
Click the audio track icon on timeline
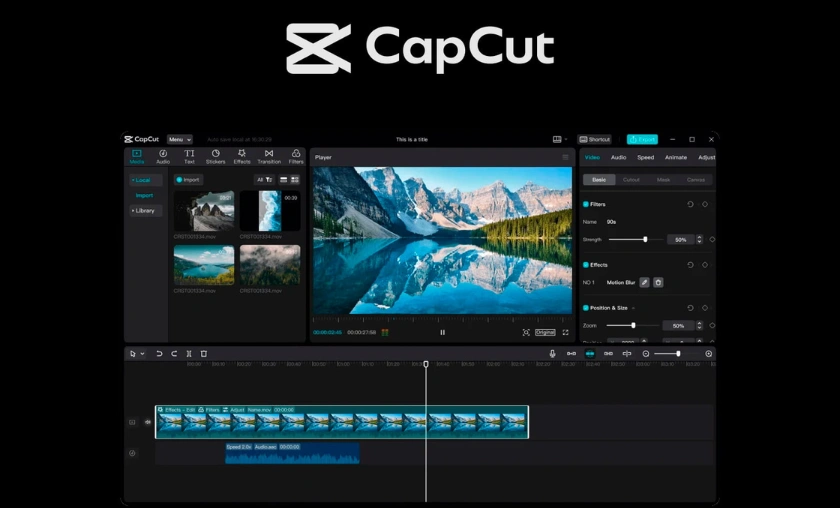tap(132, 453)
